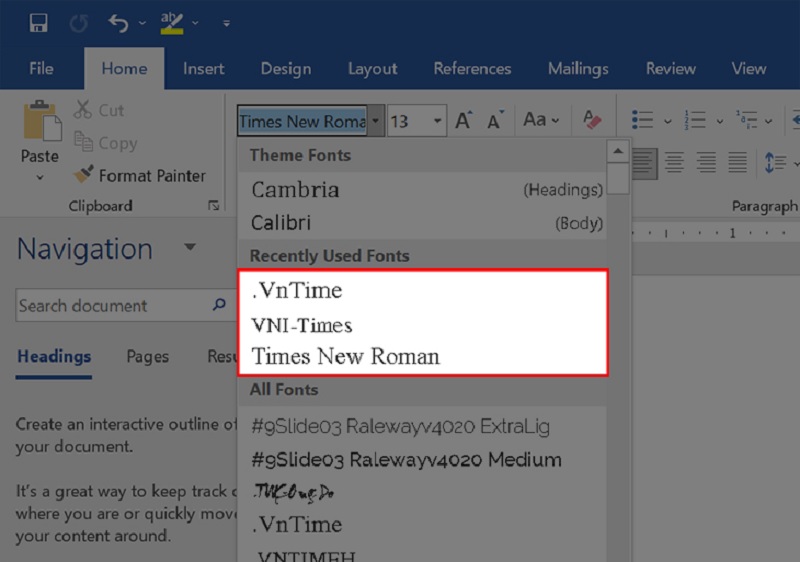Toggle Justify alignment button

[738, 163]
